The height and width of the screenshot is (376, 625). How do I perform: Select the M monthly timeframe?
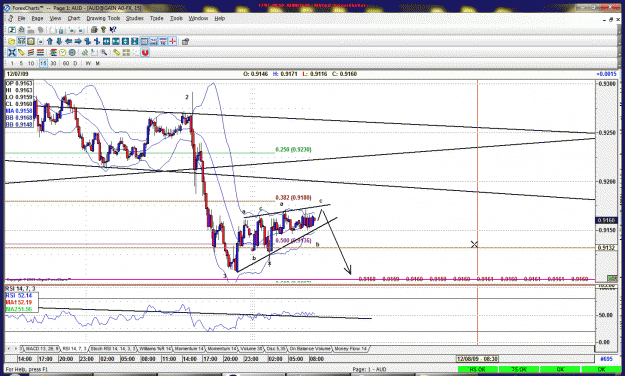coord(98,63)
